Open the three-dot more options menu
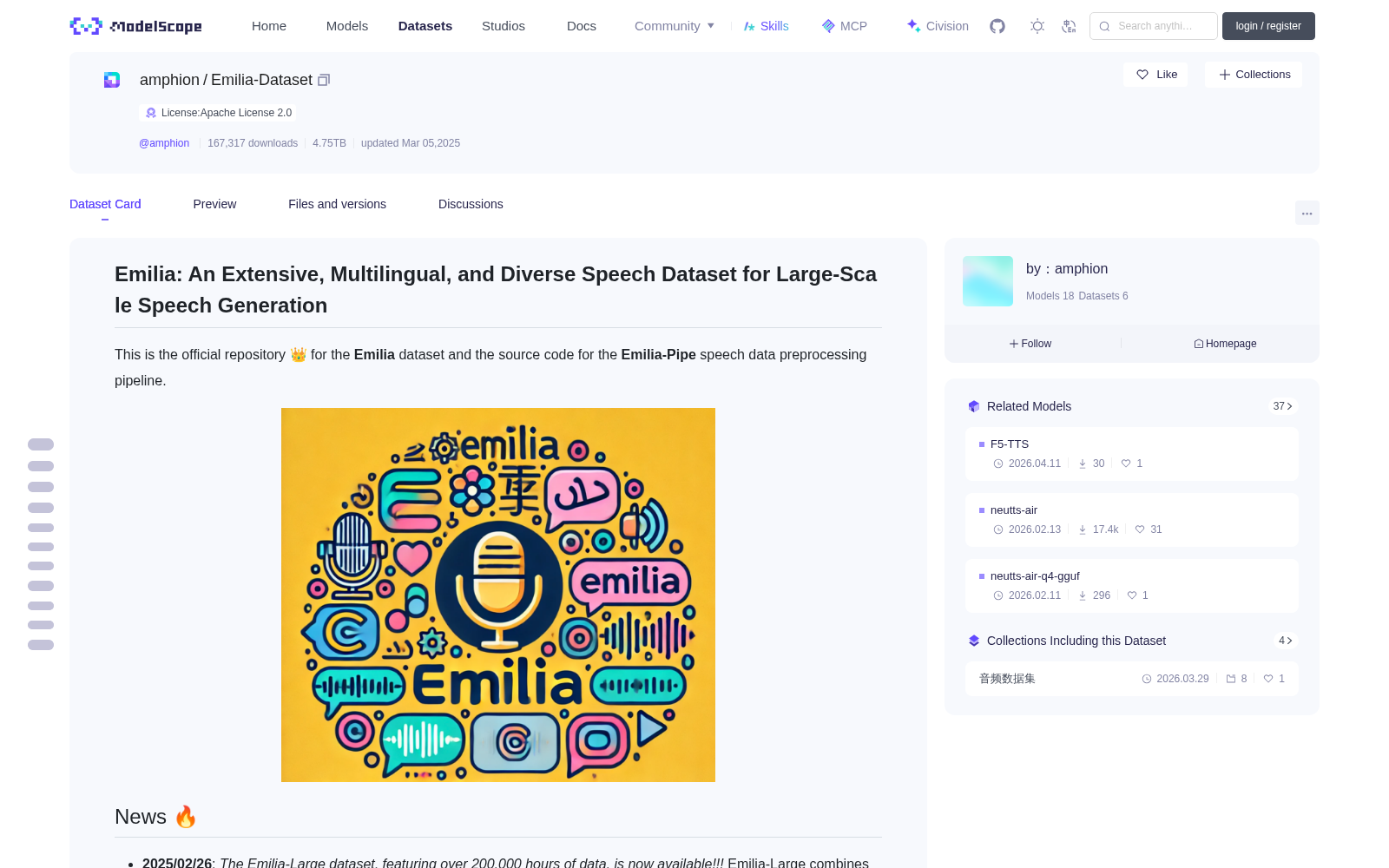The image size is (1389, 868). click(x=1307, y=213)
